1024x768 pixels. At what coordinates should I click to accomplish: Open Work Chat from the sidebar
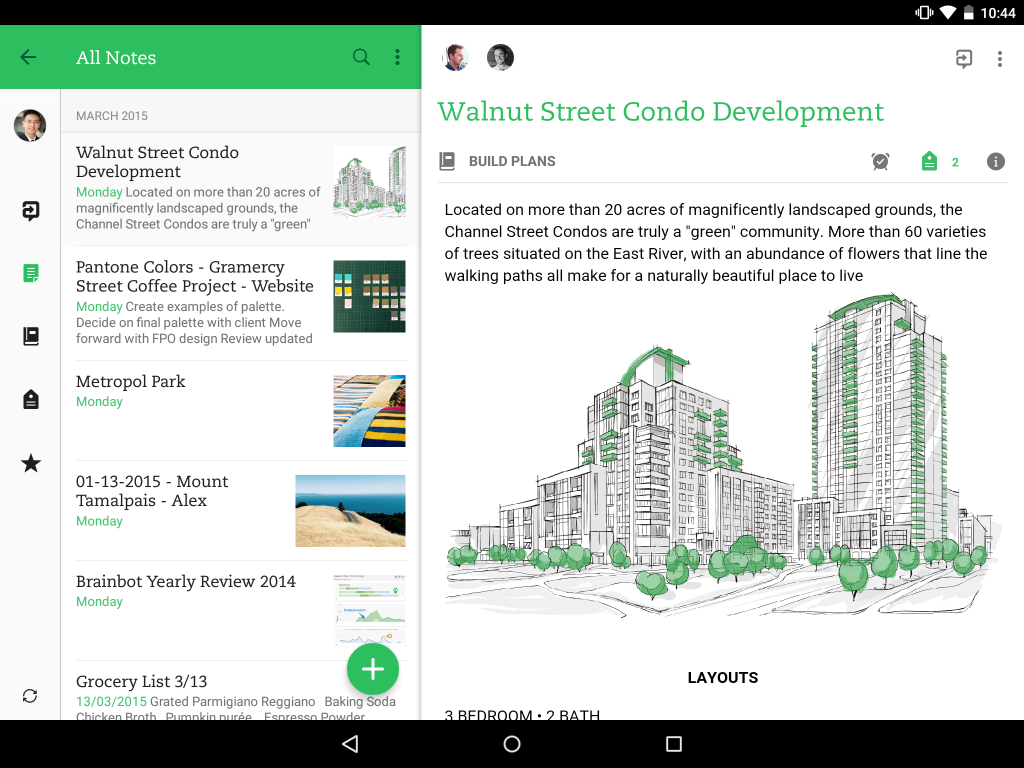31,211
